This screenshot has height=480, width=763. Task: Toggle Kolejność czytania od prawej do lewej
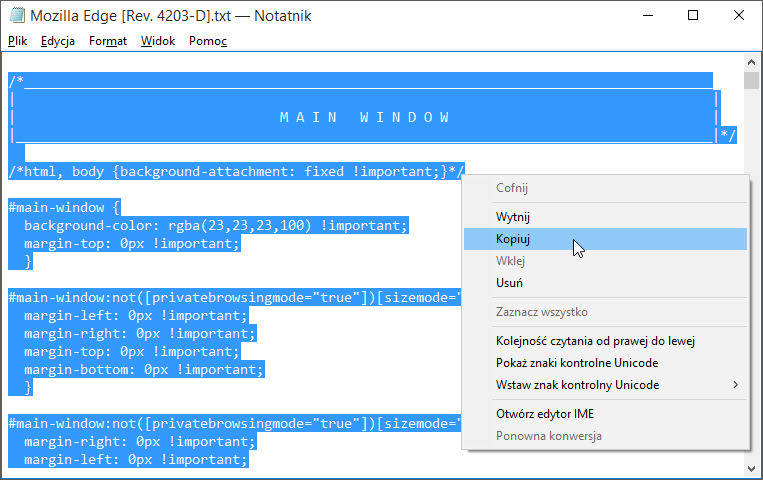(605, 341)
